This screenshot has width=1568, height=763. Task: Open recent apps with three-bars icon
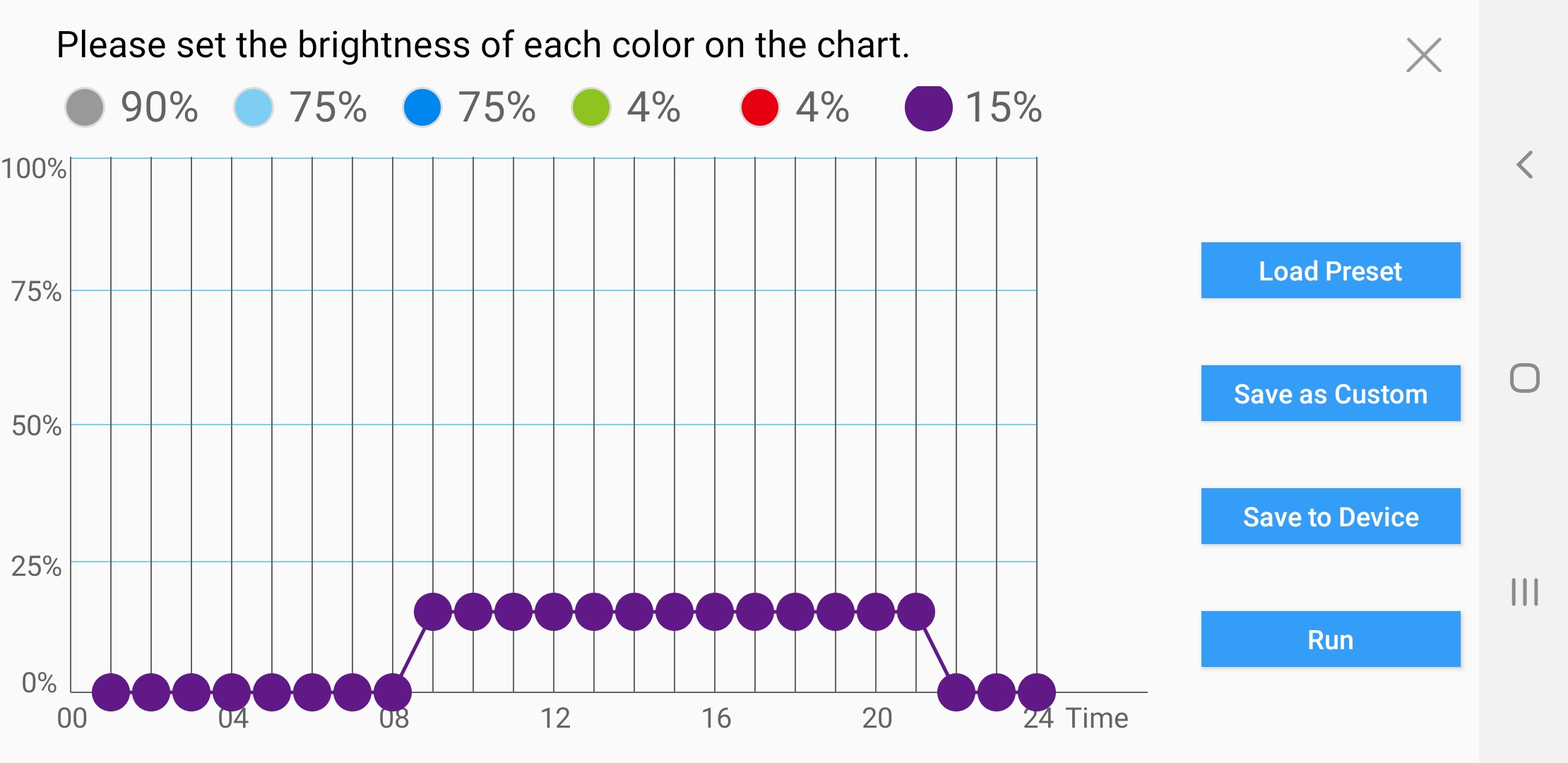[1525, 591]
